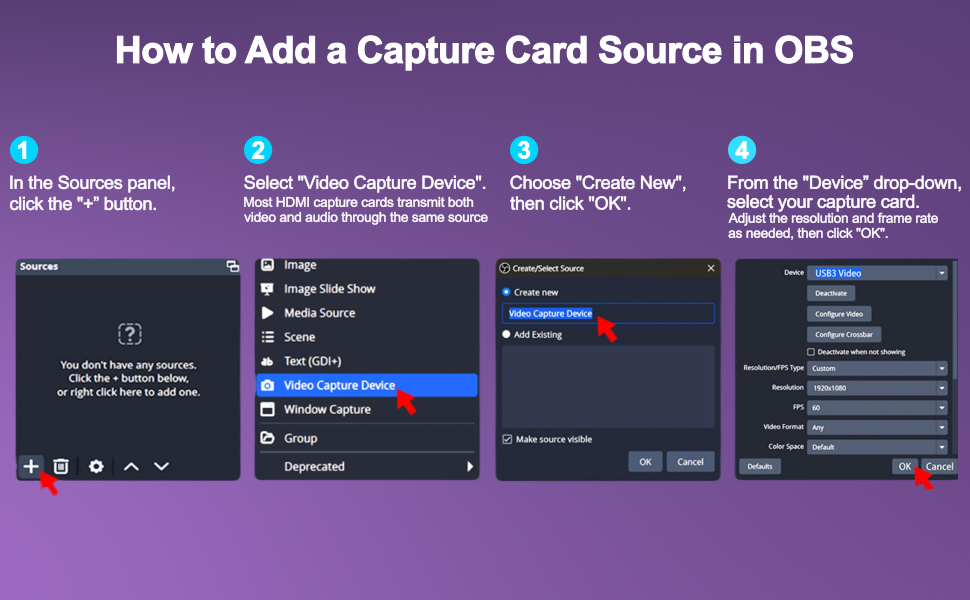This screenshot has height=600, width=970.
Task: Click the existing sources list box
Action: 608,387
